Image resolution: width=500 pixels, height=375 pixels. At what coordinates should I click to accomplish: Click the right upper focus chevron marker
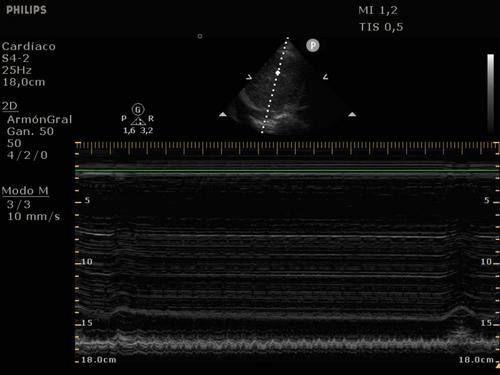326,77
